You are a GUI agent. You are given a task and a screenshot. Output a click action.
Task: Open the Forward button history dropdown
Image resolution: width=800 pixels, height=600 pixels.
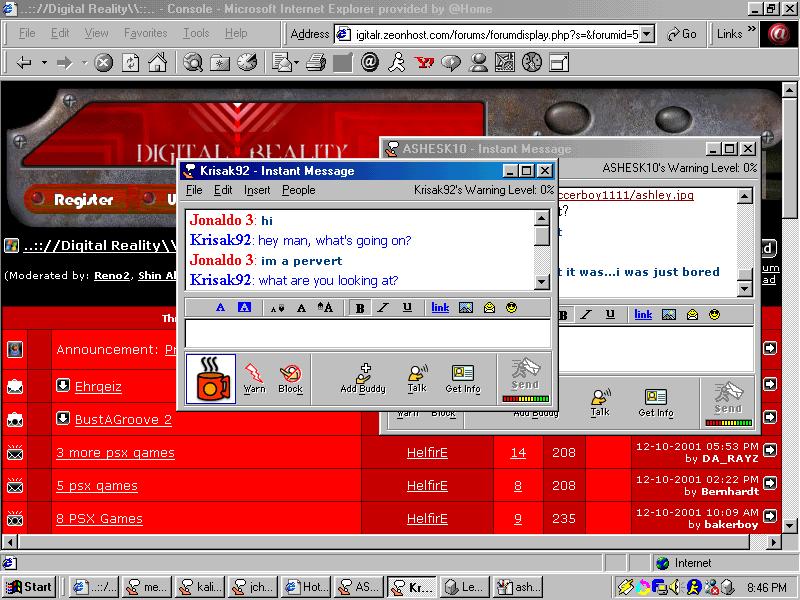84,63
